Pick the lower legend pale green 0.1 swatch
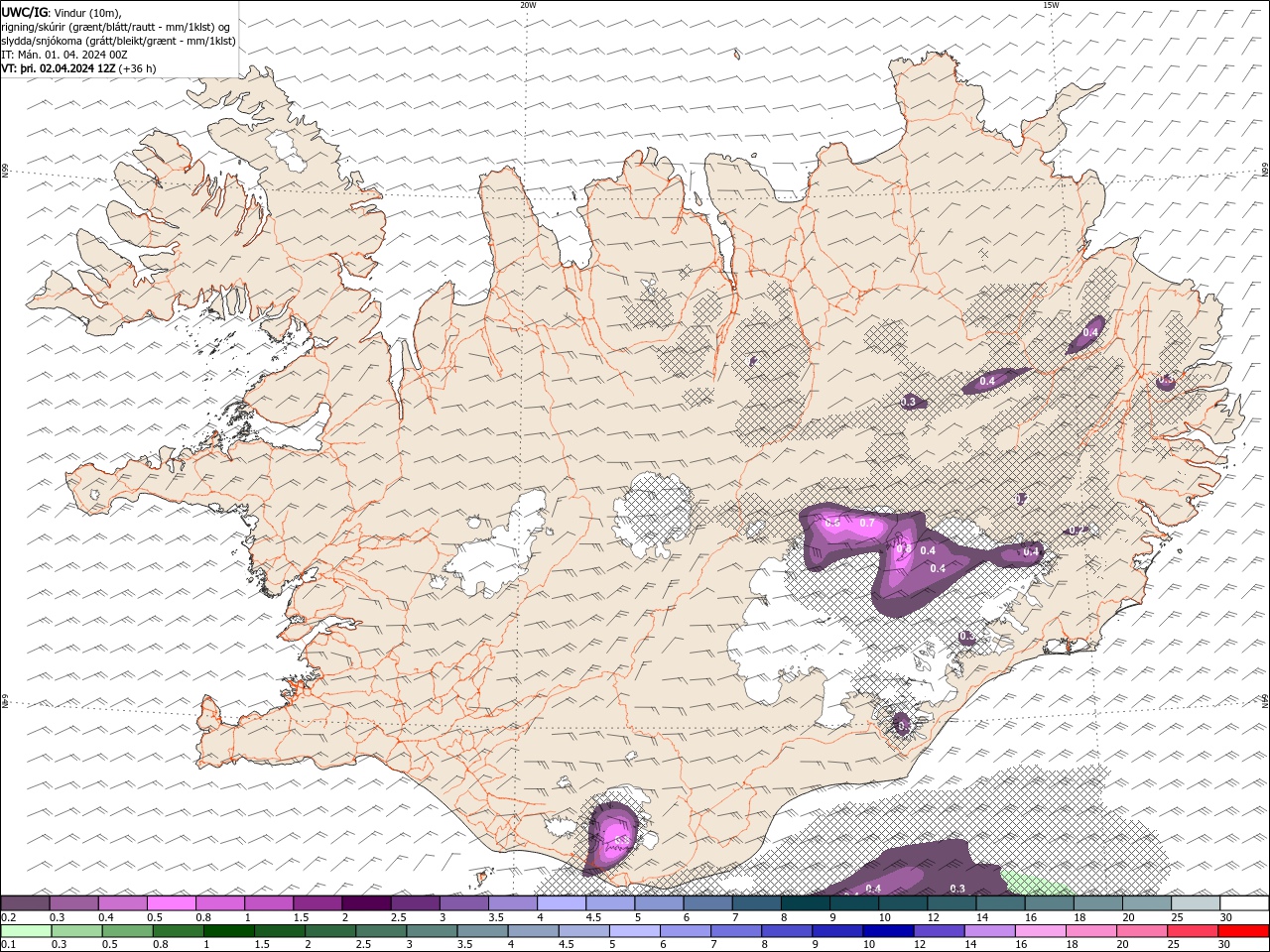1270x952 pixels. tap(26, 931)
